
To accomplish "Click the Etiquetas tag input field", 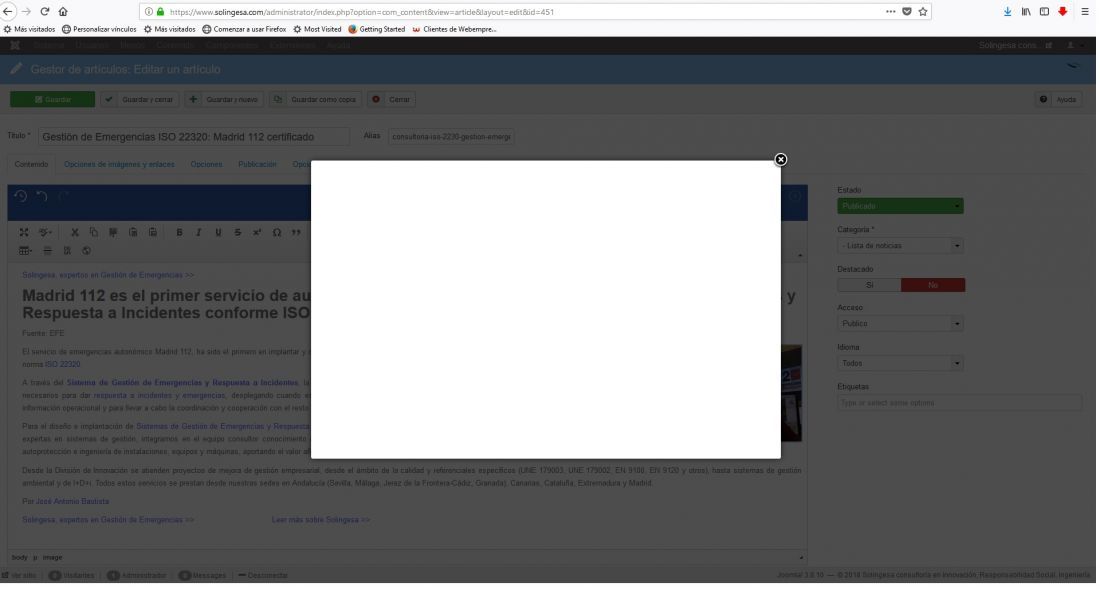I will click(x=959, y=403).
